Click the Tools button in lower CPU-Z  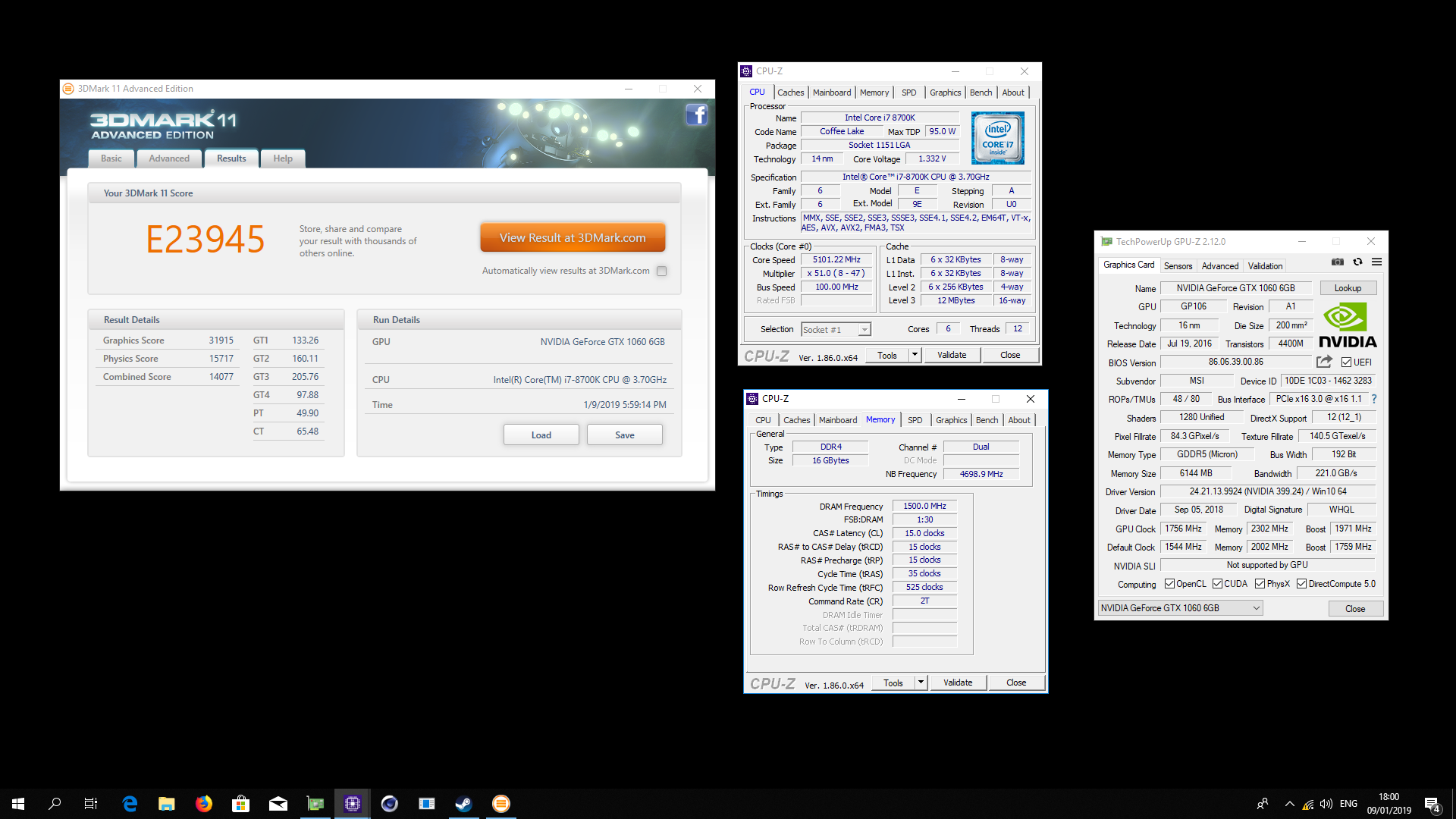coord(893,682)
